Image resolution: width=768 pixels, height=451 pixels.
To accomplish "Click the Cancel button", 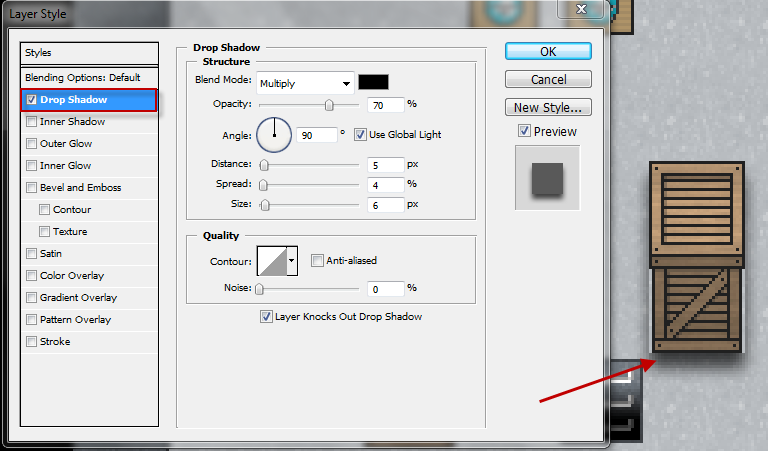I will point(548,79).
